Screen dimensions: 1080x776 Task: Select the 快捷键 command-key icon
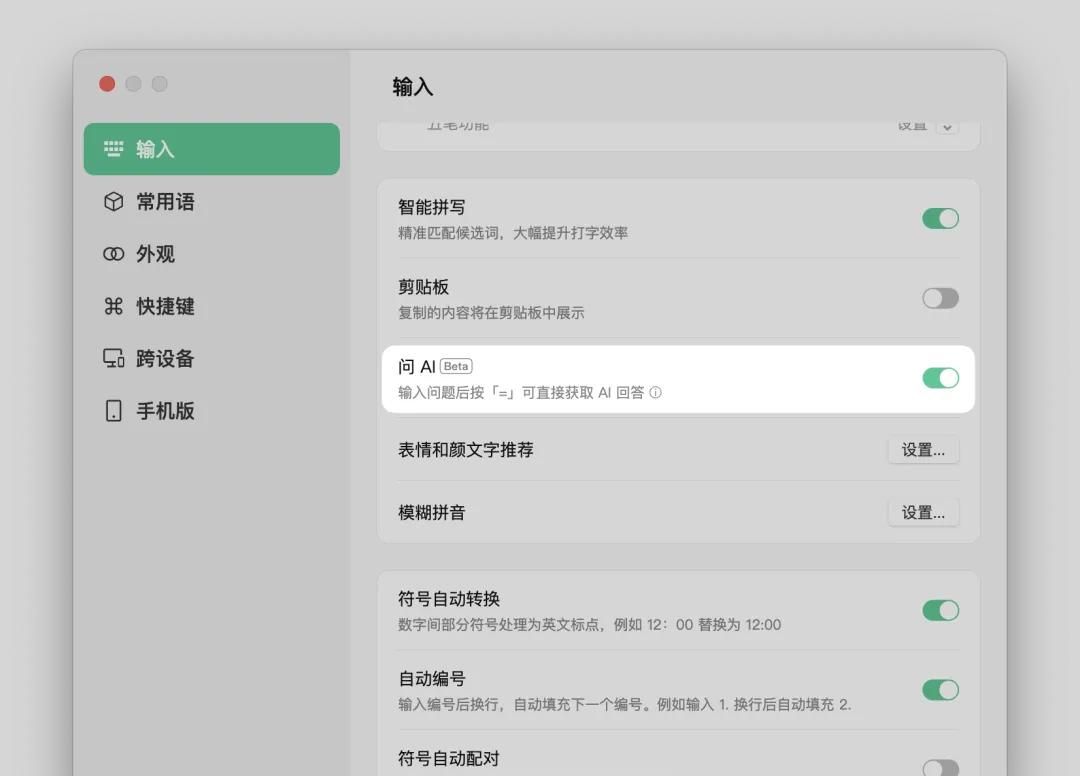tap(113, 306)
